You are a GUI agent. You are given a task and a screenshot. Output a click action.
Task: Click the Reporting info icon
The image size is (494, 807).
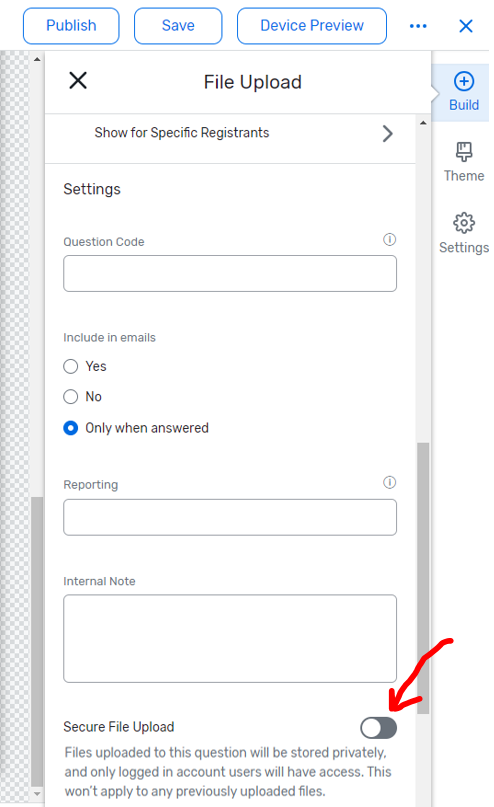click(x=390, y=482)
